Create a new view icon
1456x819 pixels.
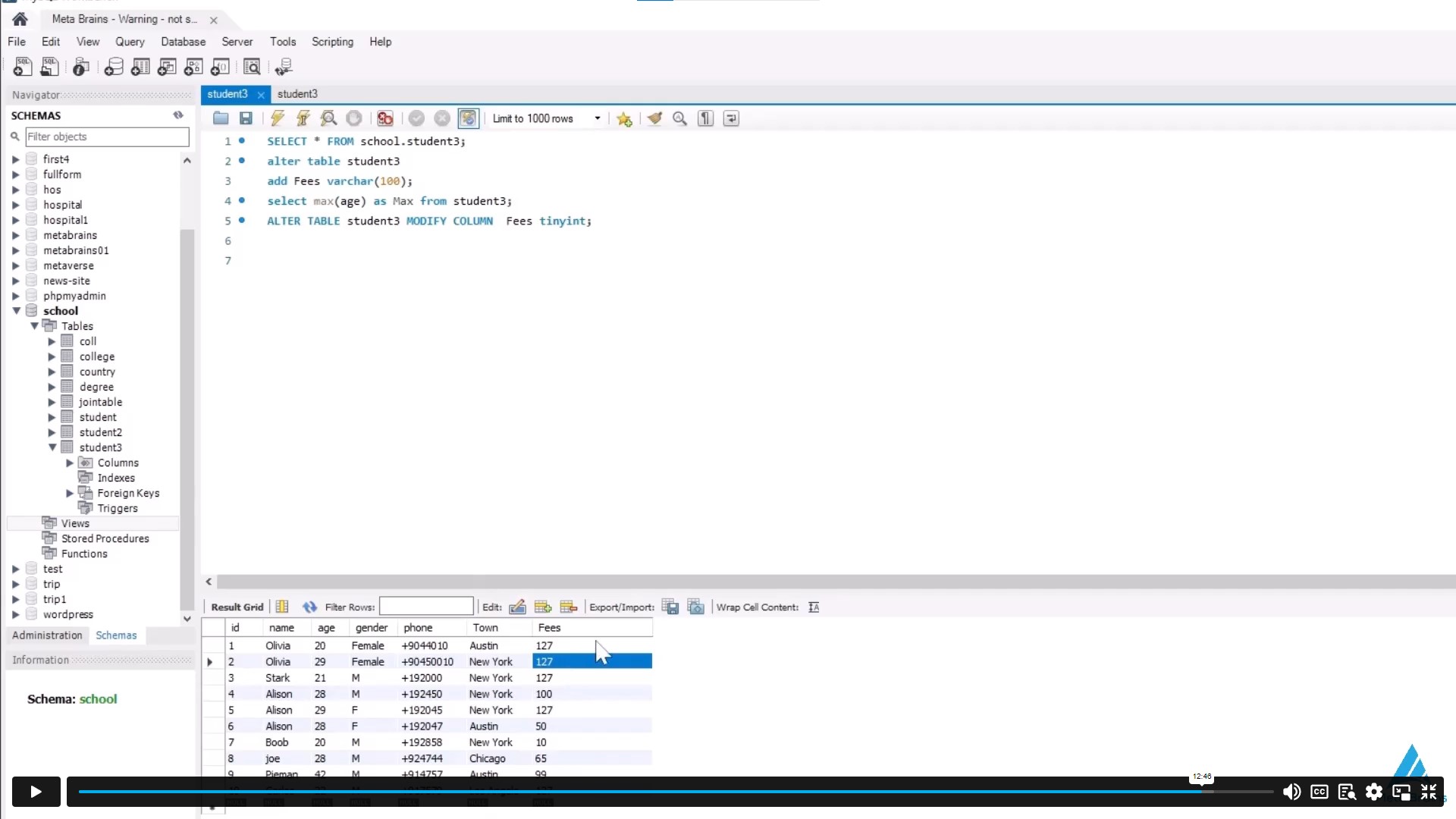[x=167, y=67]
